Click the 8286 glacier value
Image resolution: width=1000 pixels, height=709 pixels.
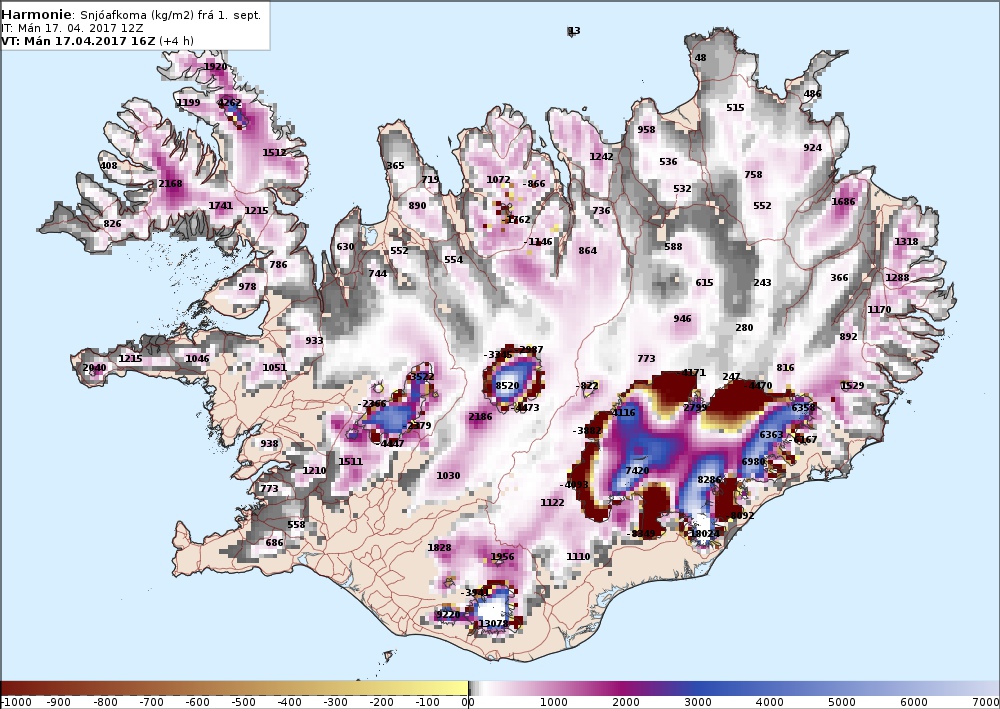(709, 479)
